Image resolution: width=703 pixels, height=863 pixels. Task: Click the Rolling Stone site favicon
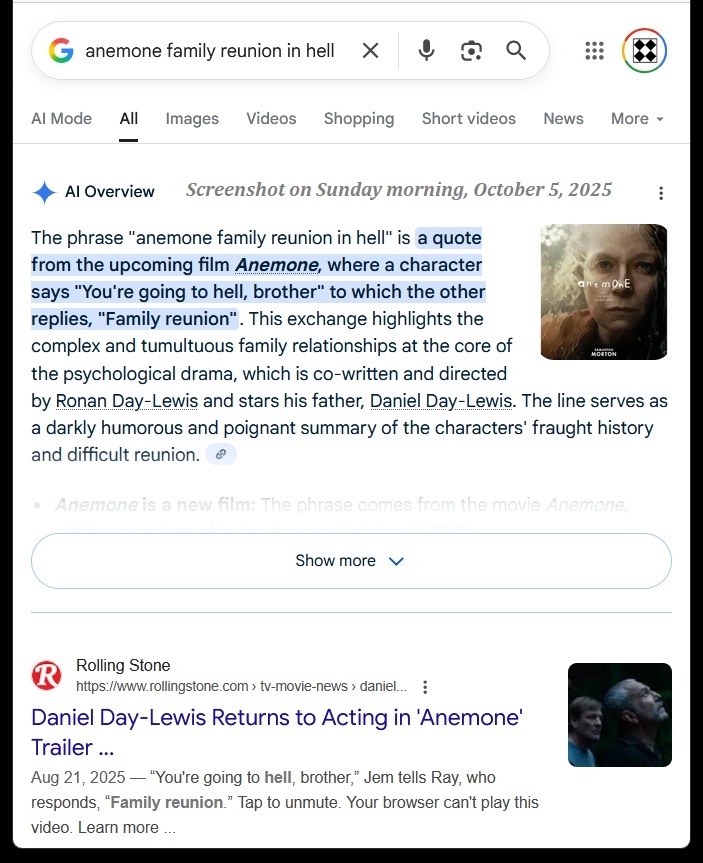[46, 675]
